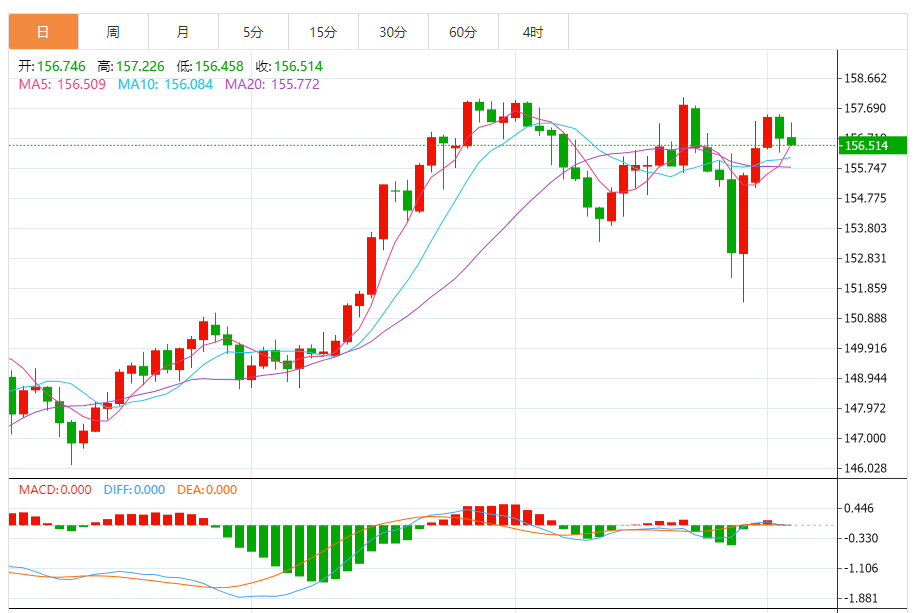Click the DEA:0.000 label
This screenshot has height=613, width=914.
click(207, 490)
